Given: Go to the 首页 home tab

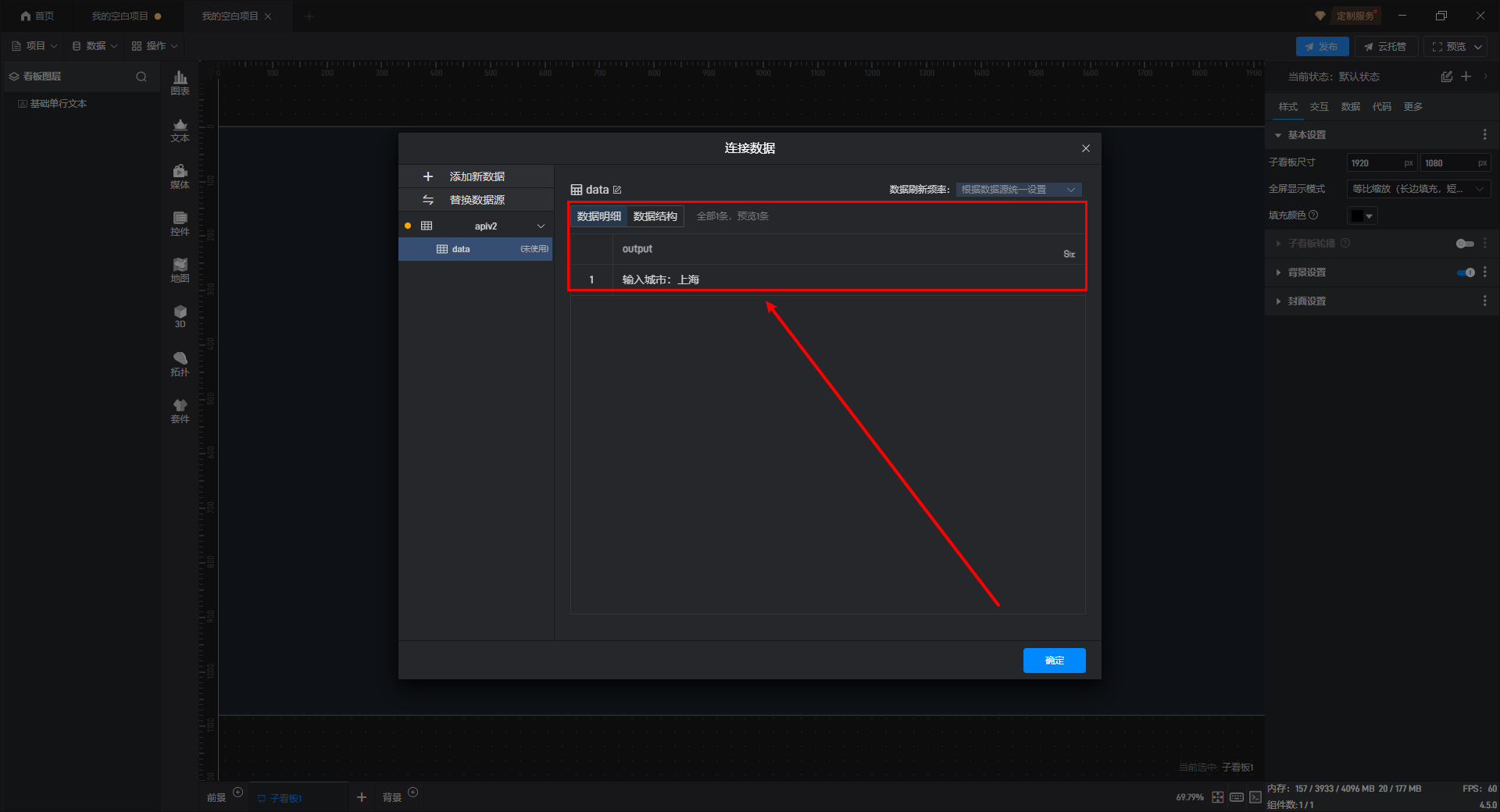Looking at the screenshot, I should pyautogui.click(x=37, y=16).
